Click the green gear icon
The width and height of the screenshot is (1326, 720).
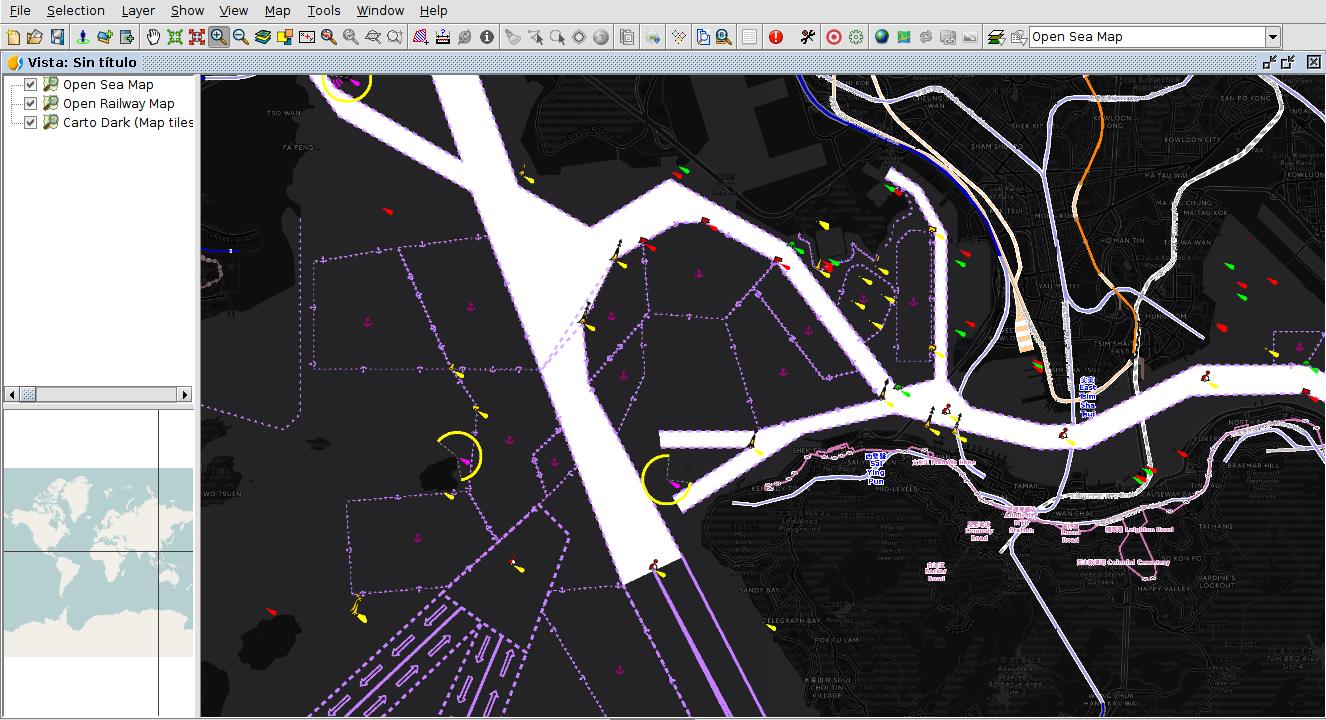(x=856, y=37)
